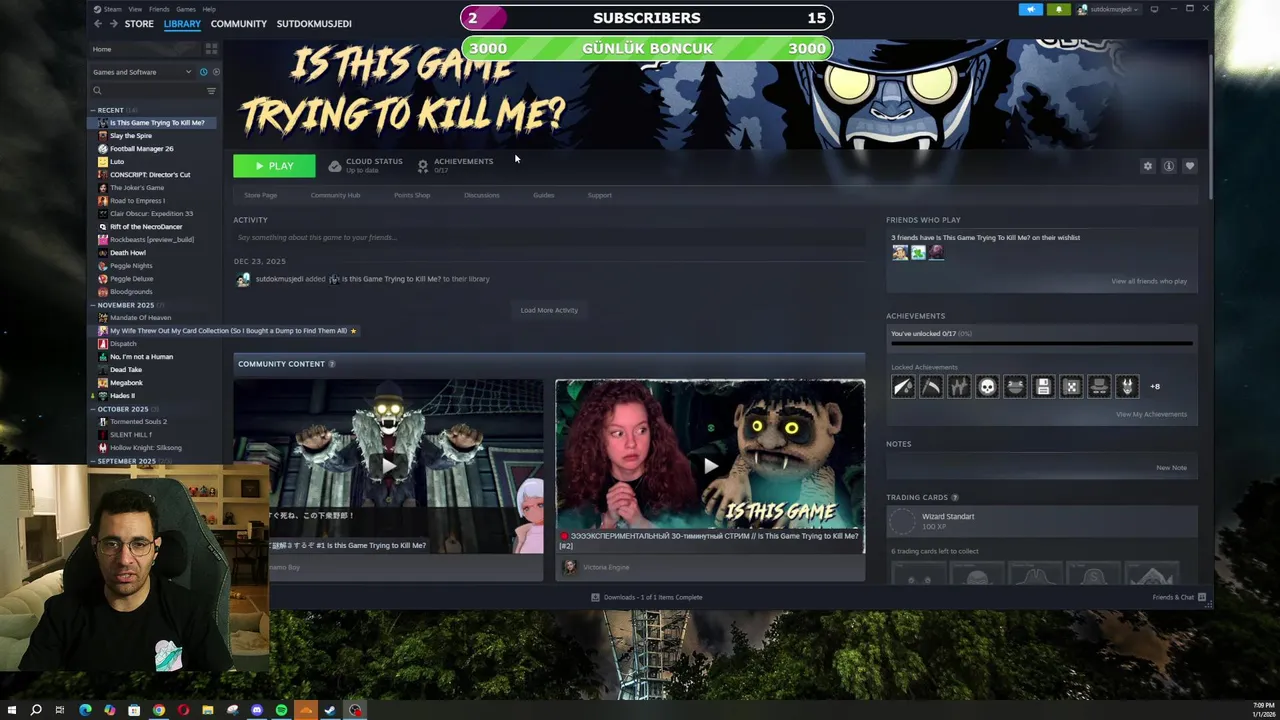Open Windows Start menu
1280x720 pixels.
(11, 710)
